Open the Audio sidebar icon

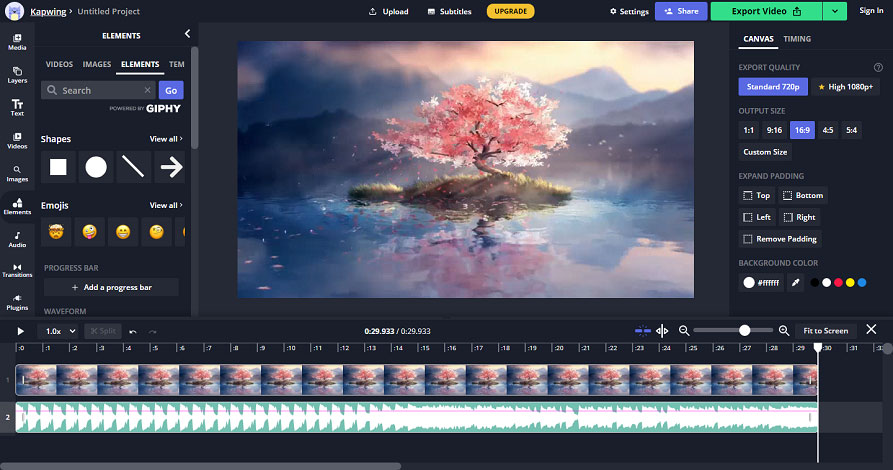point(17,239)
